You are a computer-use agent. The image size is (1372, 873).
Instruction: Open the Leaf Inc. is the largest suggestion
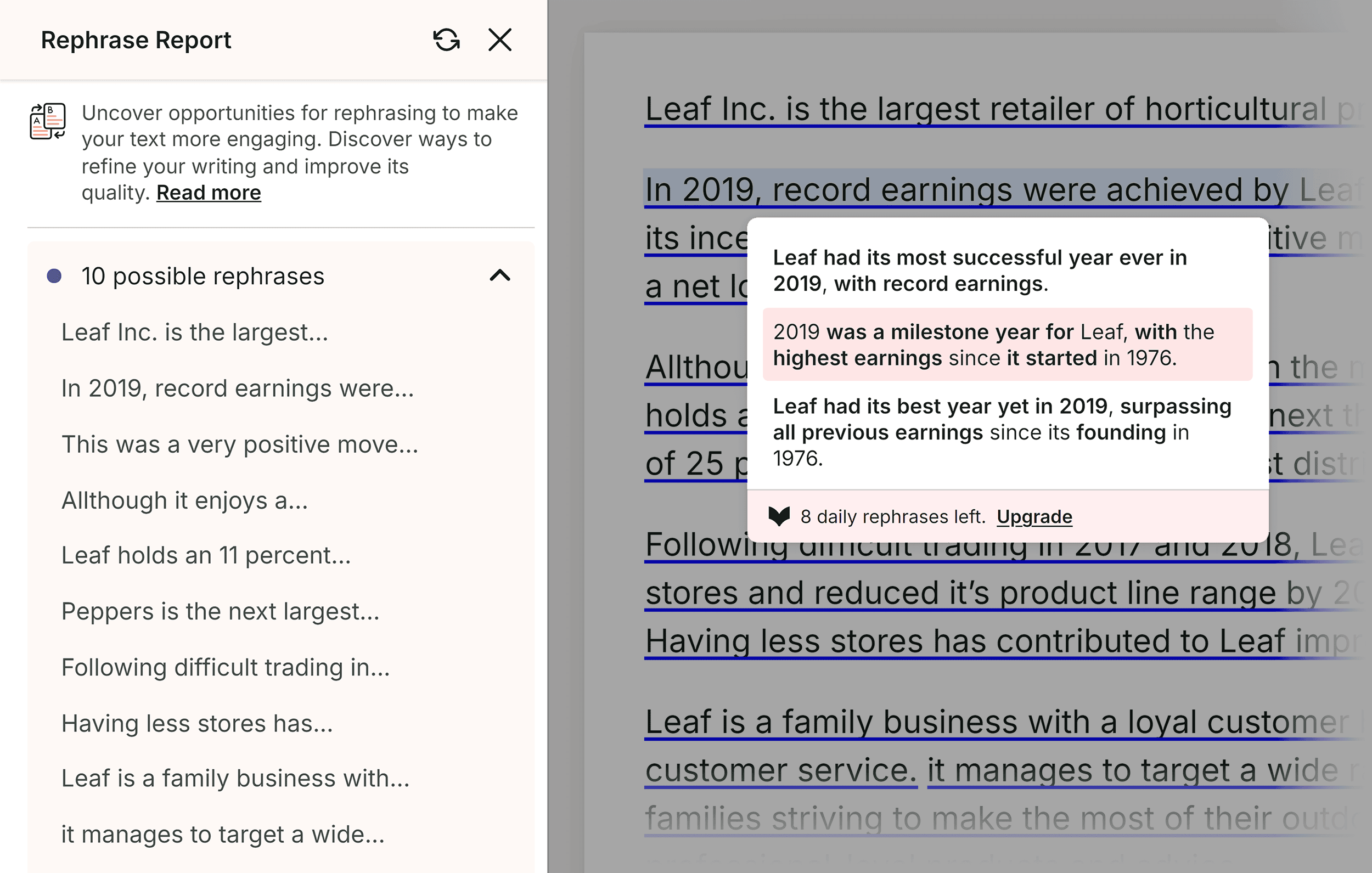tap(194, 331)
